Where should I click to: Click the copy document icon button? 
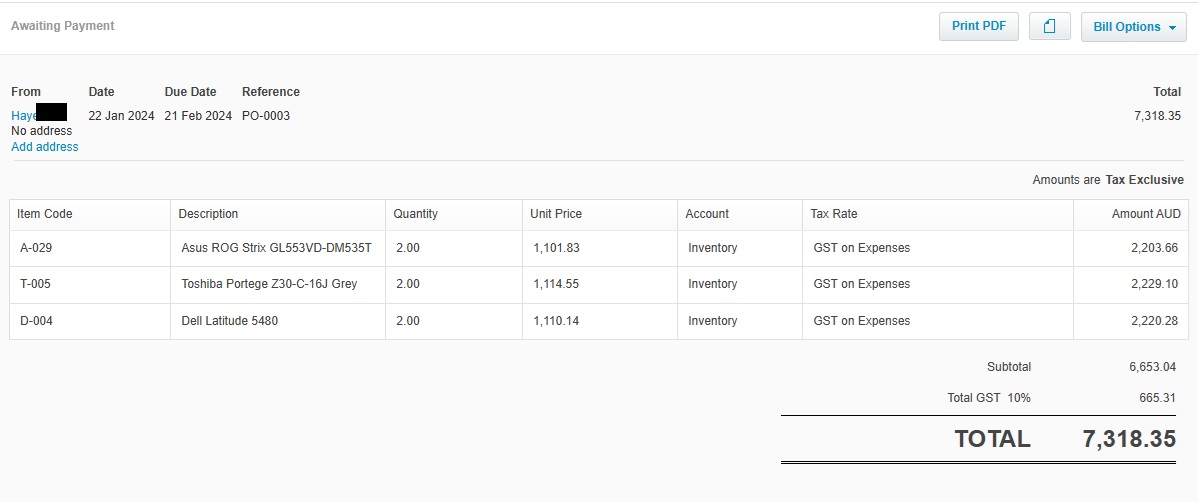coord(1049,27)
